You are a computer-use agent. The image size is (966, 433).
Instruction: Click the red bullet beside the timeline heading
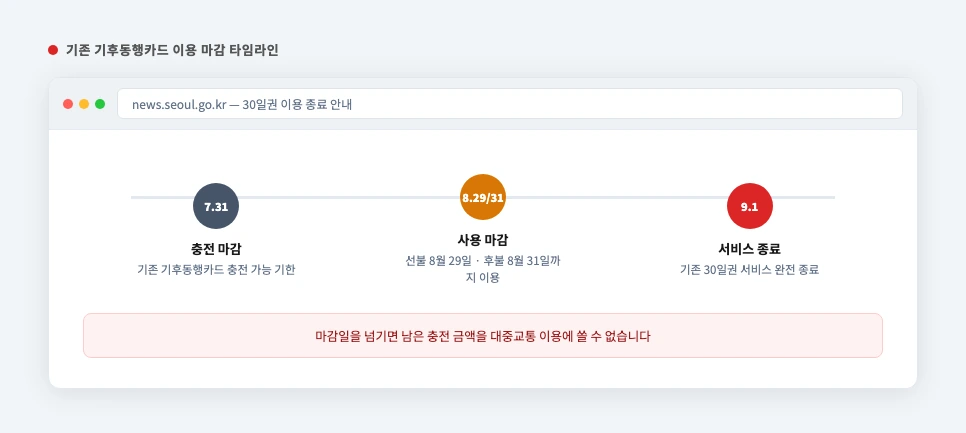[x=53, y=51]
